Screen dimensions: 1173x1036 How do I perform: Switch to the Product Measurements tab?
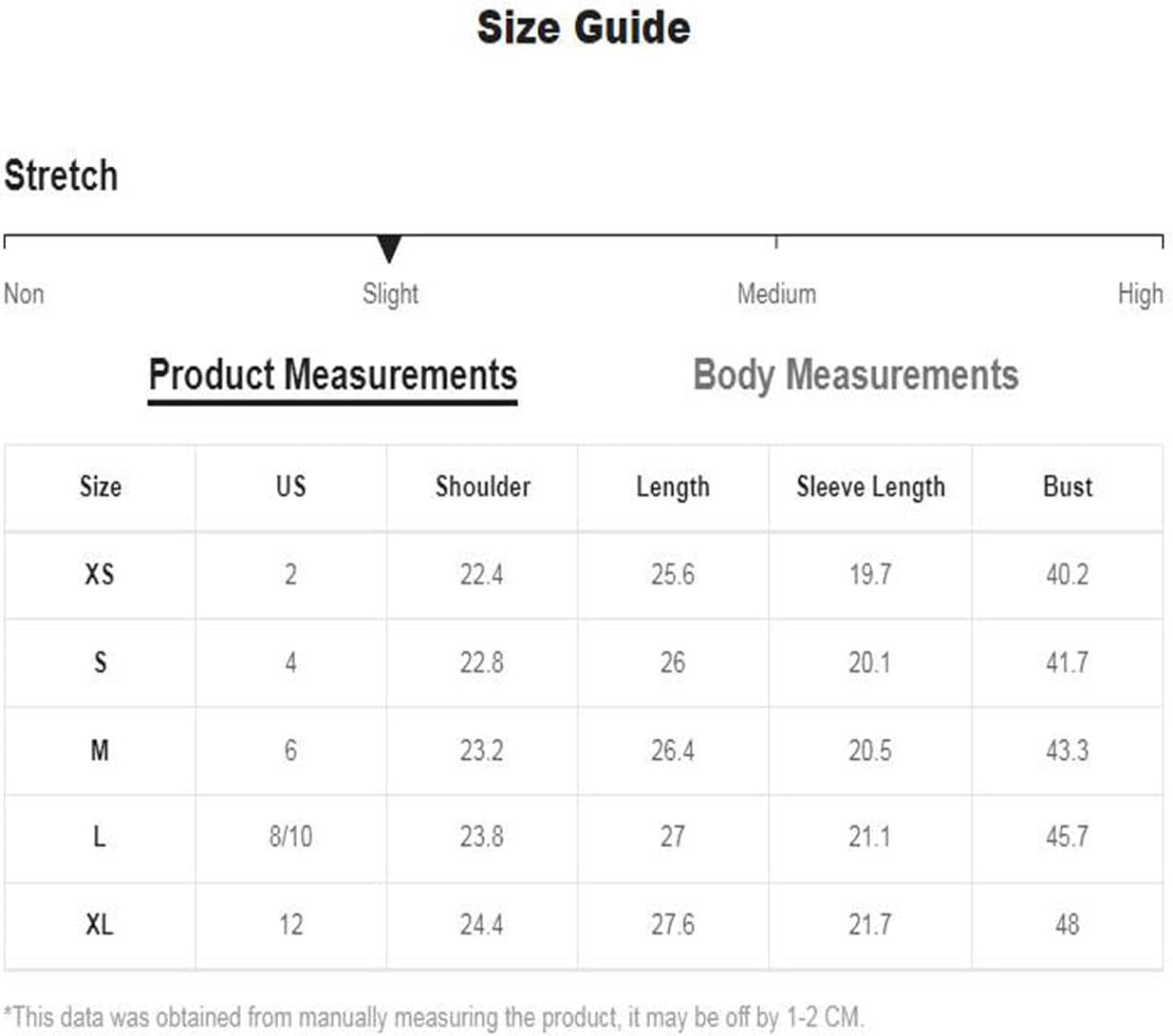[x=332, y=376]
